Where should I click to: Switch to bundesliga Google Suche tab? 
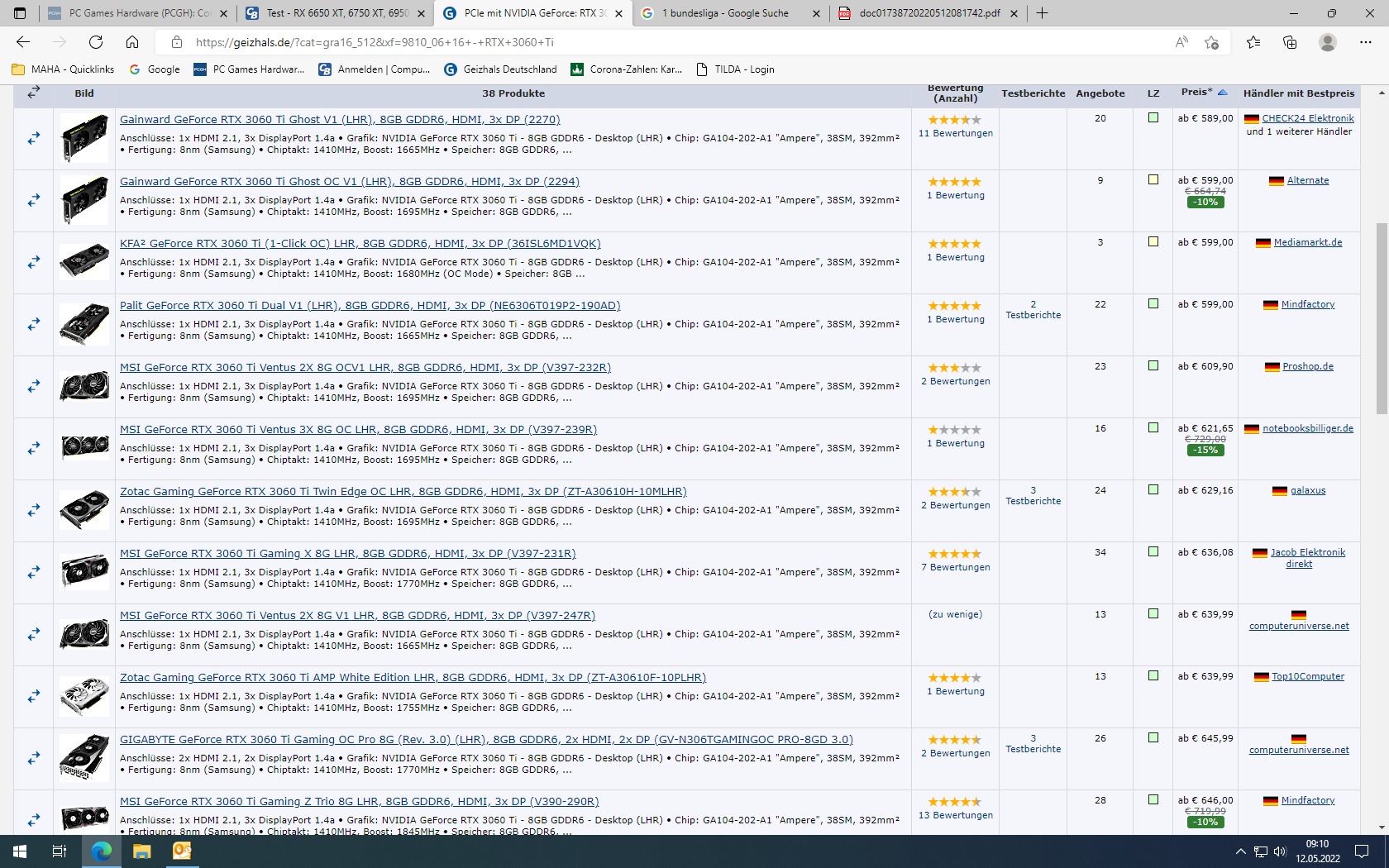click(x=731, y=13)
